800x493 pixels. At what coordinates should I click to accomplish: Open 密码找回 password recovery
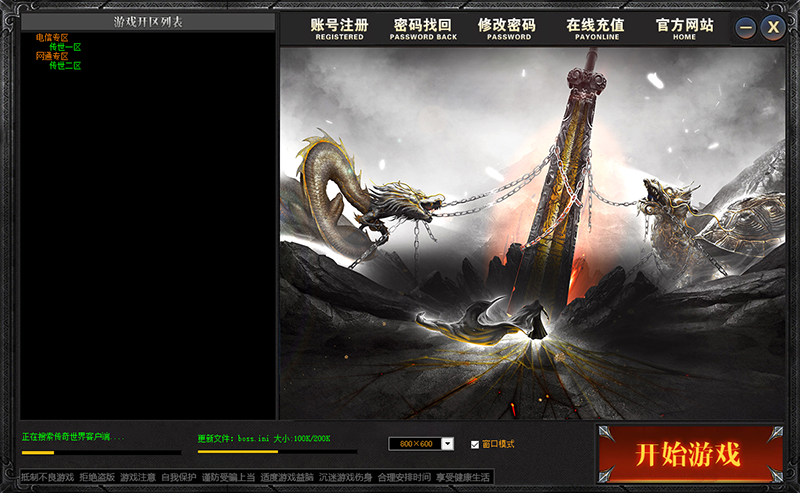tap(423, 29)
